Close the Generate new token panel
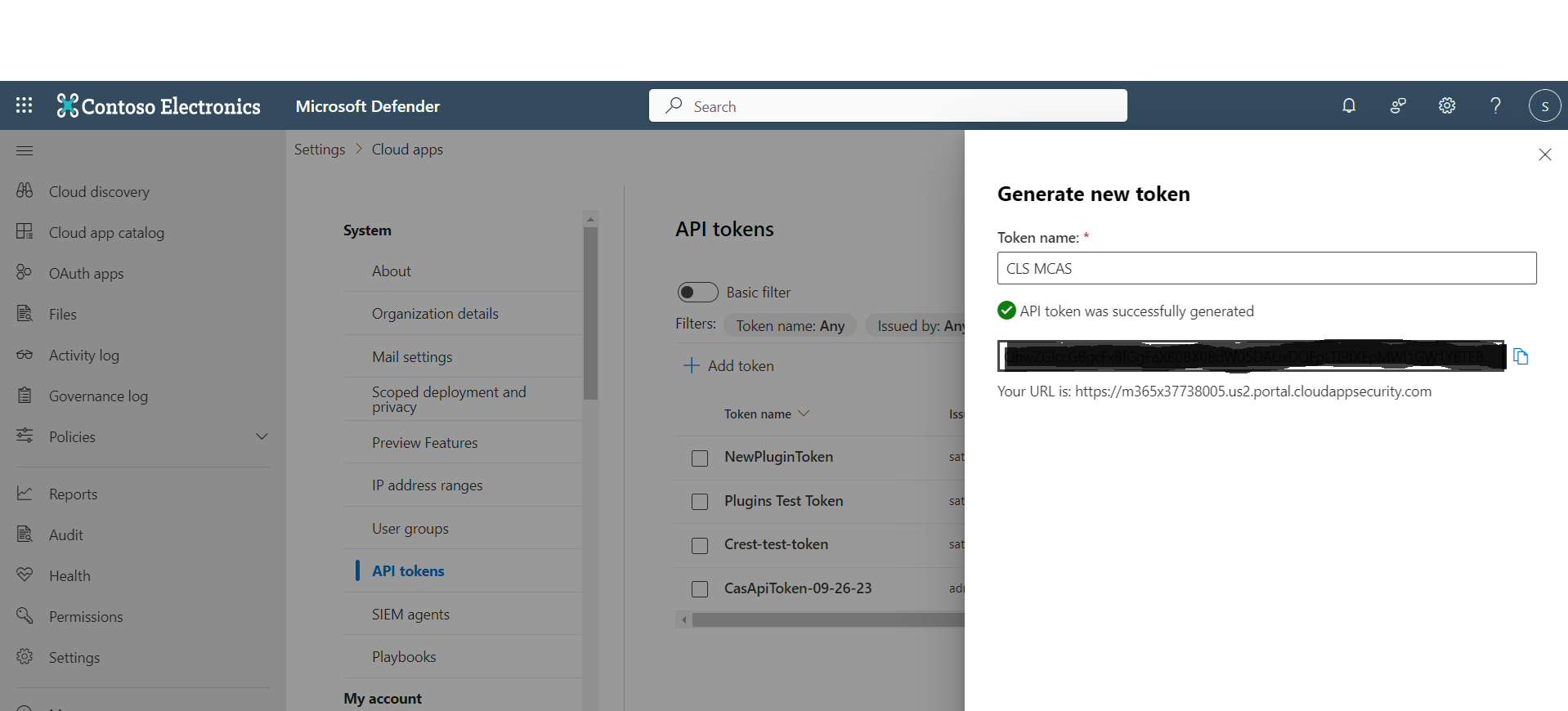The width and height of the screenshot is (1568, 711). pos(1544,154)
